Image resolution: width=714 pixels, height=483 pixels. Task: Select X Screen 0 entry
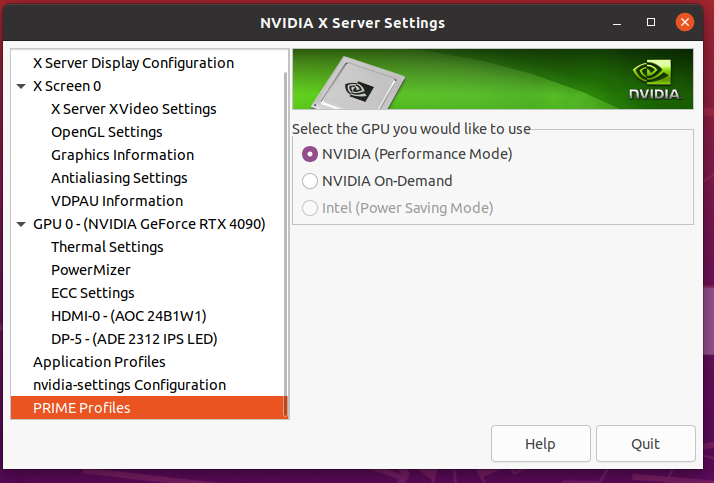[67, 86]
